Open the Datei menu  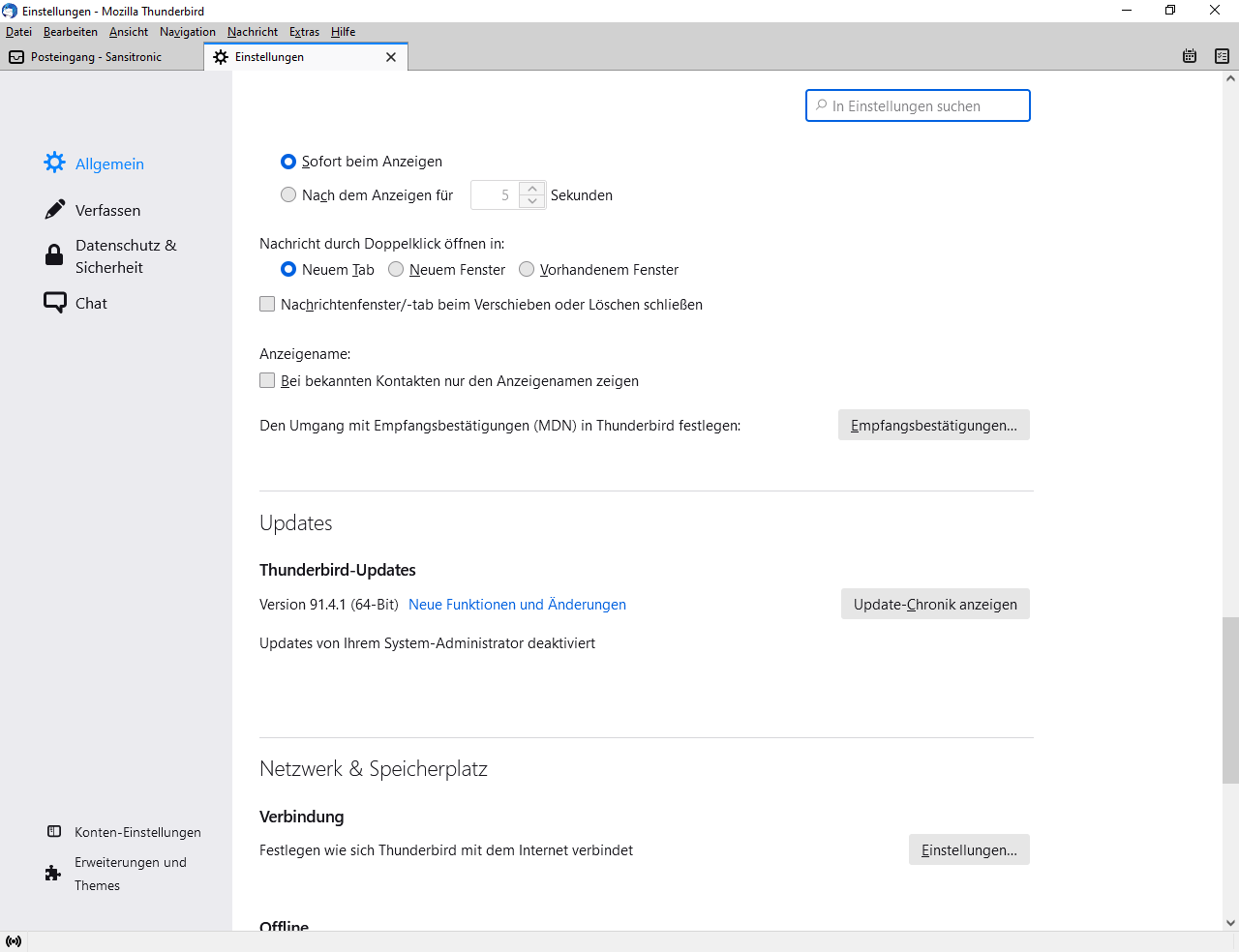[18, 32]
